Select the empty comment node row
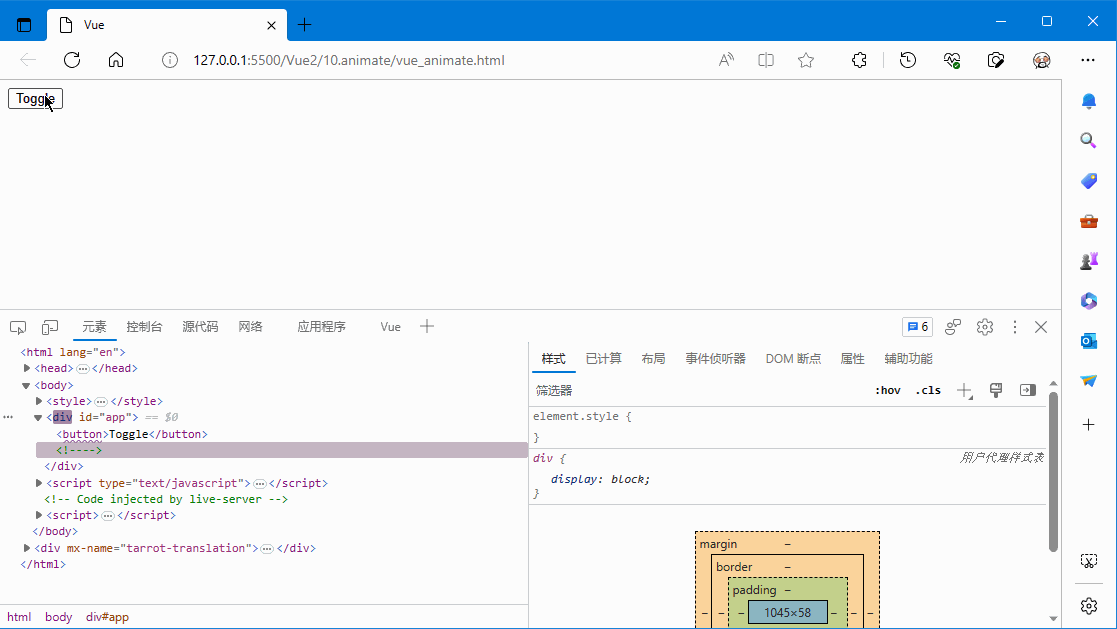Viewport: 1117px width, 629px height. click(282, 450)
